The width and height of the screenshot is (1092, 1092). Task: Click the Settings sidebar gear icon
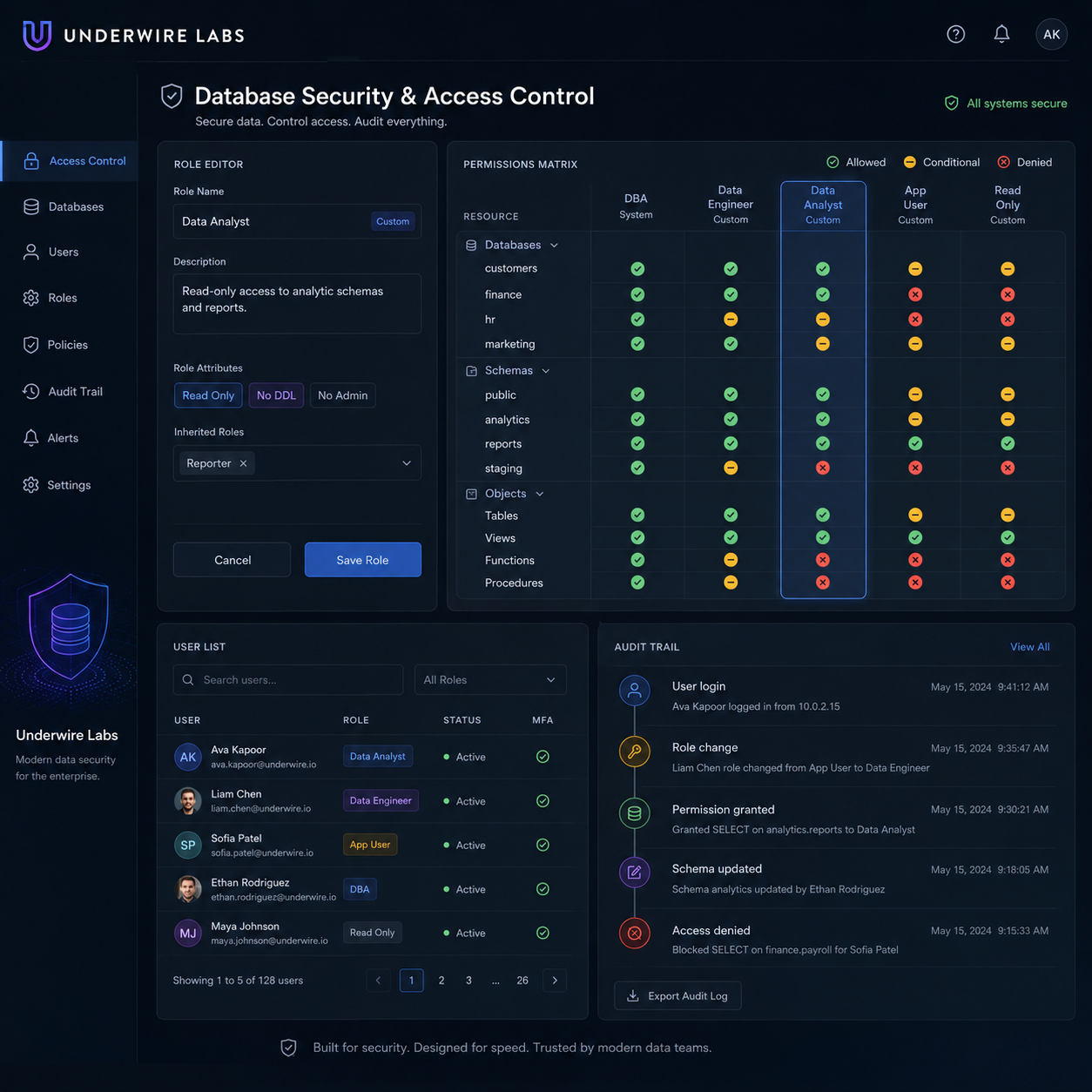pyautogui.click(x=31, y=485)
